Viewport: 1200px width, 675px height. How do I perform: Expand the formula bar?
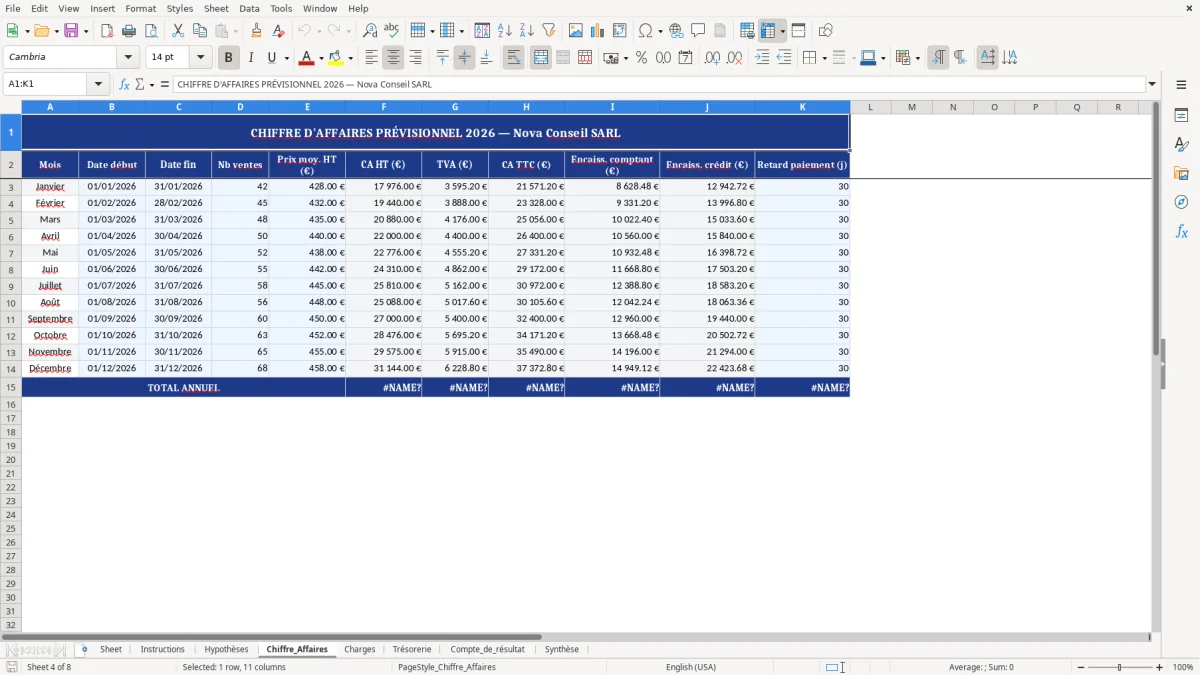(x=1152, y=85)
